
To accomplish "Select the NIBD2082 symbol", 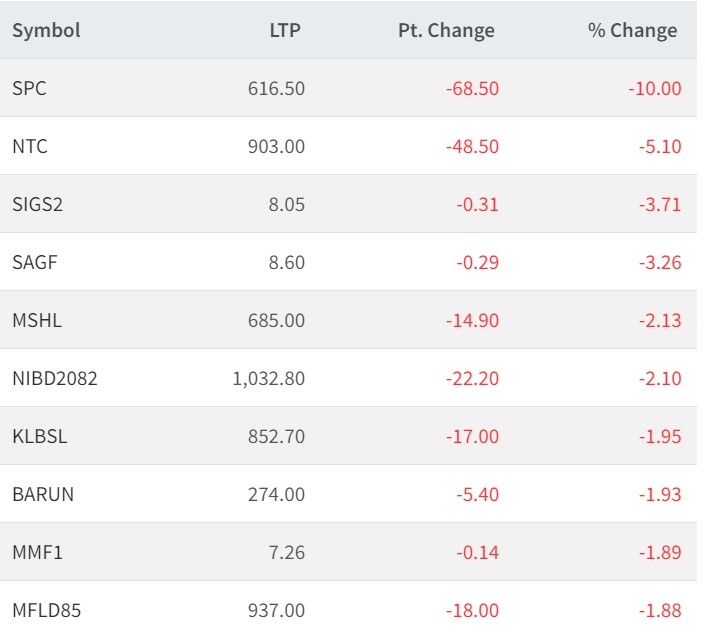I will (x=55, y=378).
